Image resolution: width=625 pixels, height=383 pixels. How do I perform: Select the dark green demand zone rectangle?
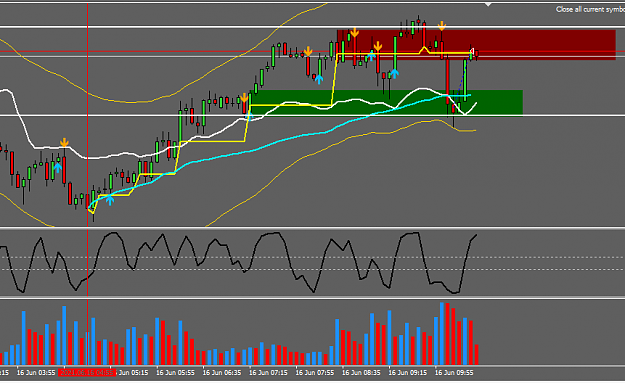pyautogui.click(x=387, y=102)
